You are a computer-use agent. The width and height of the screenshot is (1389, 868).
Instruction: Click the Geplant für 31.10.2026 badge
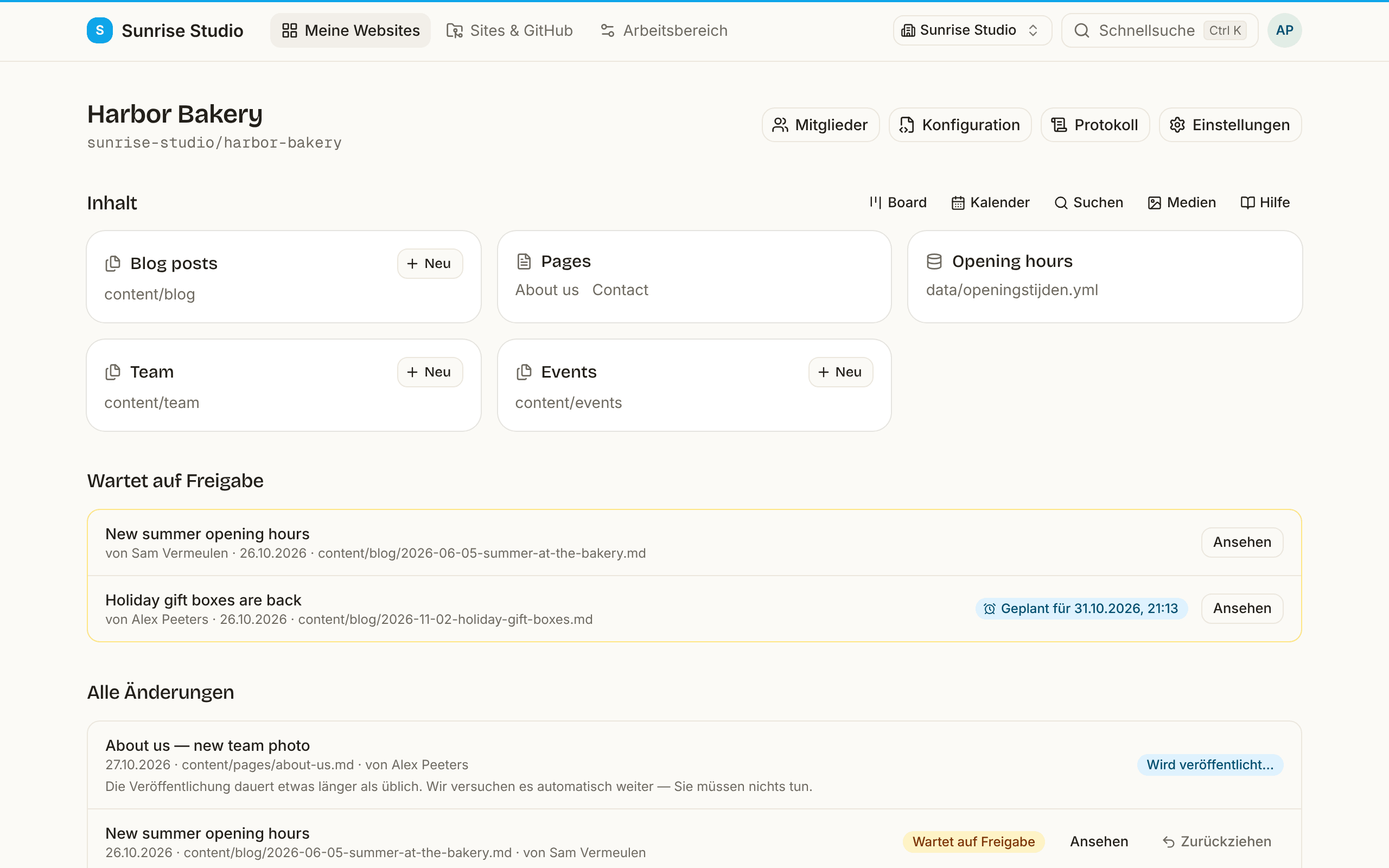[x=1081, y=609]
